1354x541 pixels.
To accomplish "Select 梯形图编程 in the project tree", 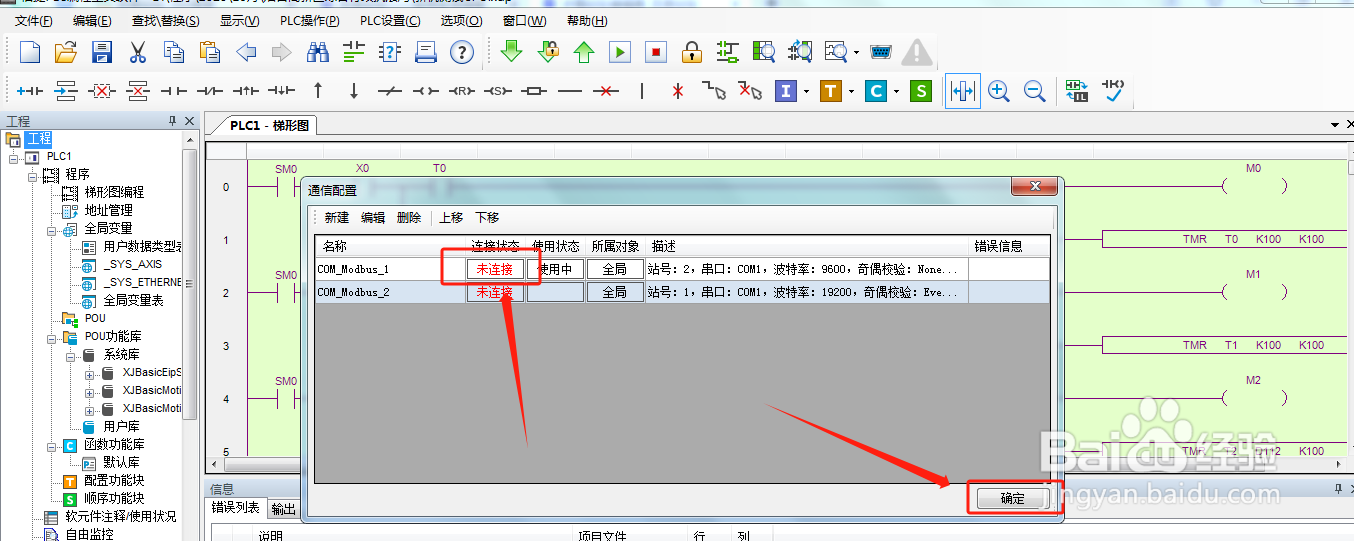I will [x=114, y=193].
